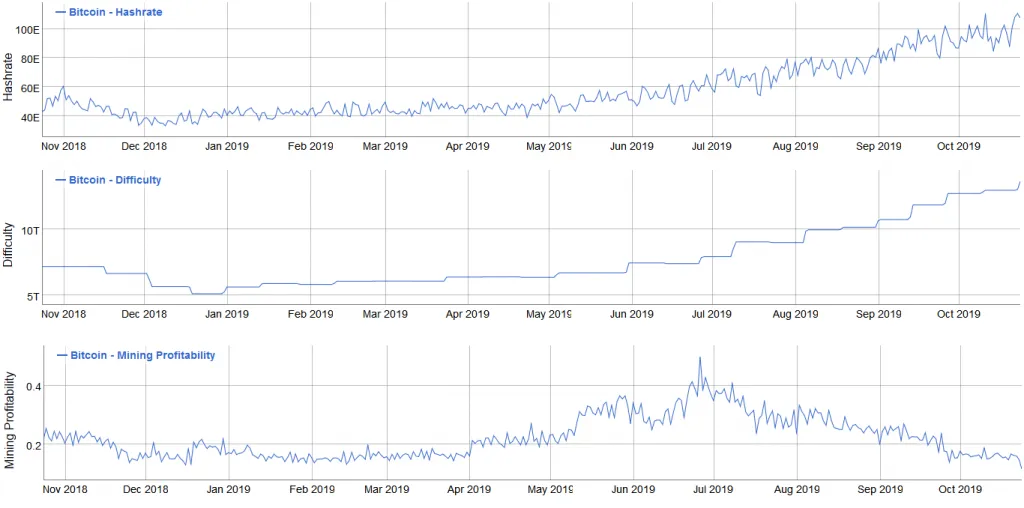Click 'Mar 2019' under the Mining Profitability chart
The width and height of the screenshot is (1024, 508).
[x=387, y=489]
